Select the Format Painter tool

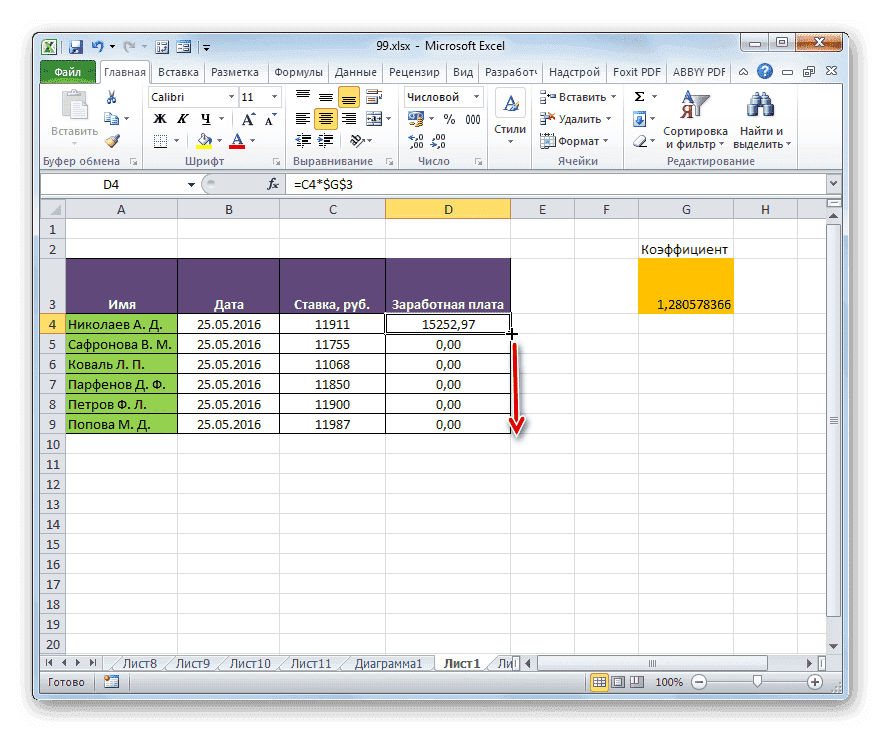(x=110, y=140)
